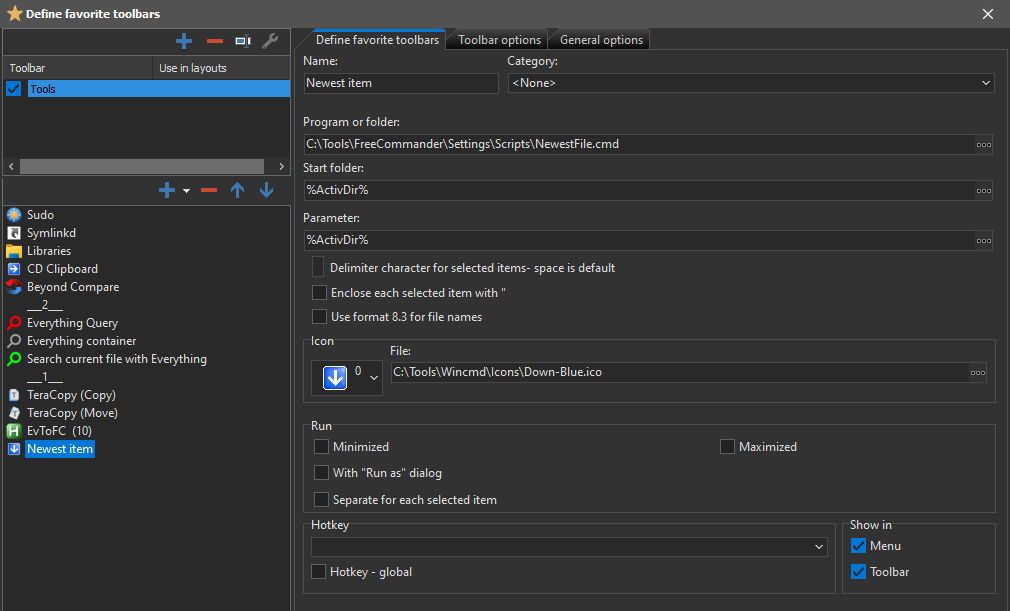Open the icon index dropdown arrow
1010x611 pixels.
click(374, 377)
